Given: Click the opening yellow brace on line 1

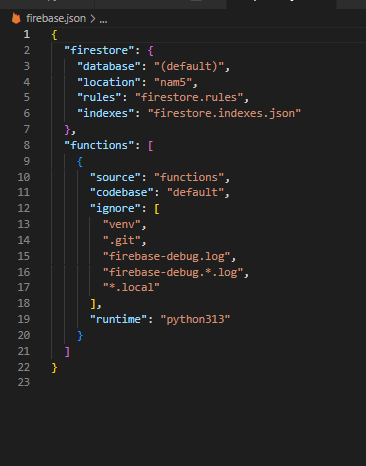Looking at the screenshot, I should click(x=54, y=35).
